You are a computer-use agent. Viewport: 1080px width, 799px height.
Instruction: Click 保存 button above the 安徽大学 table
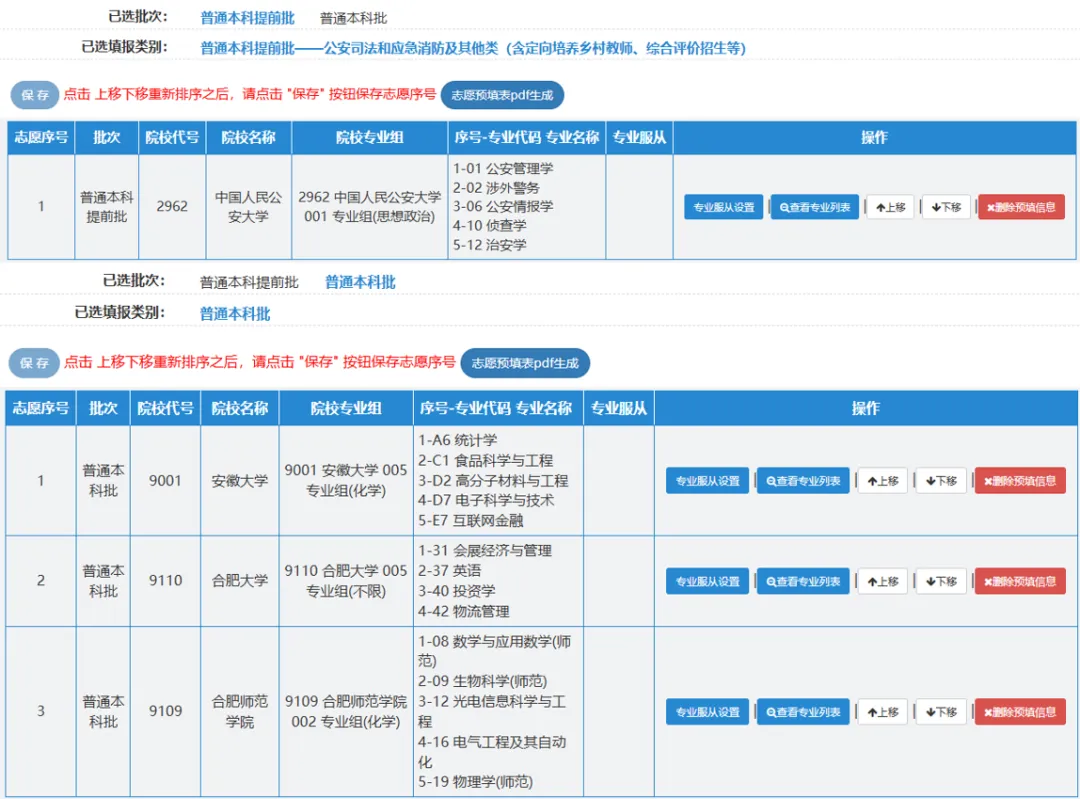tap(35, 363)
